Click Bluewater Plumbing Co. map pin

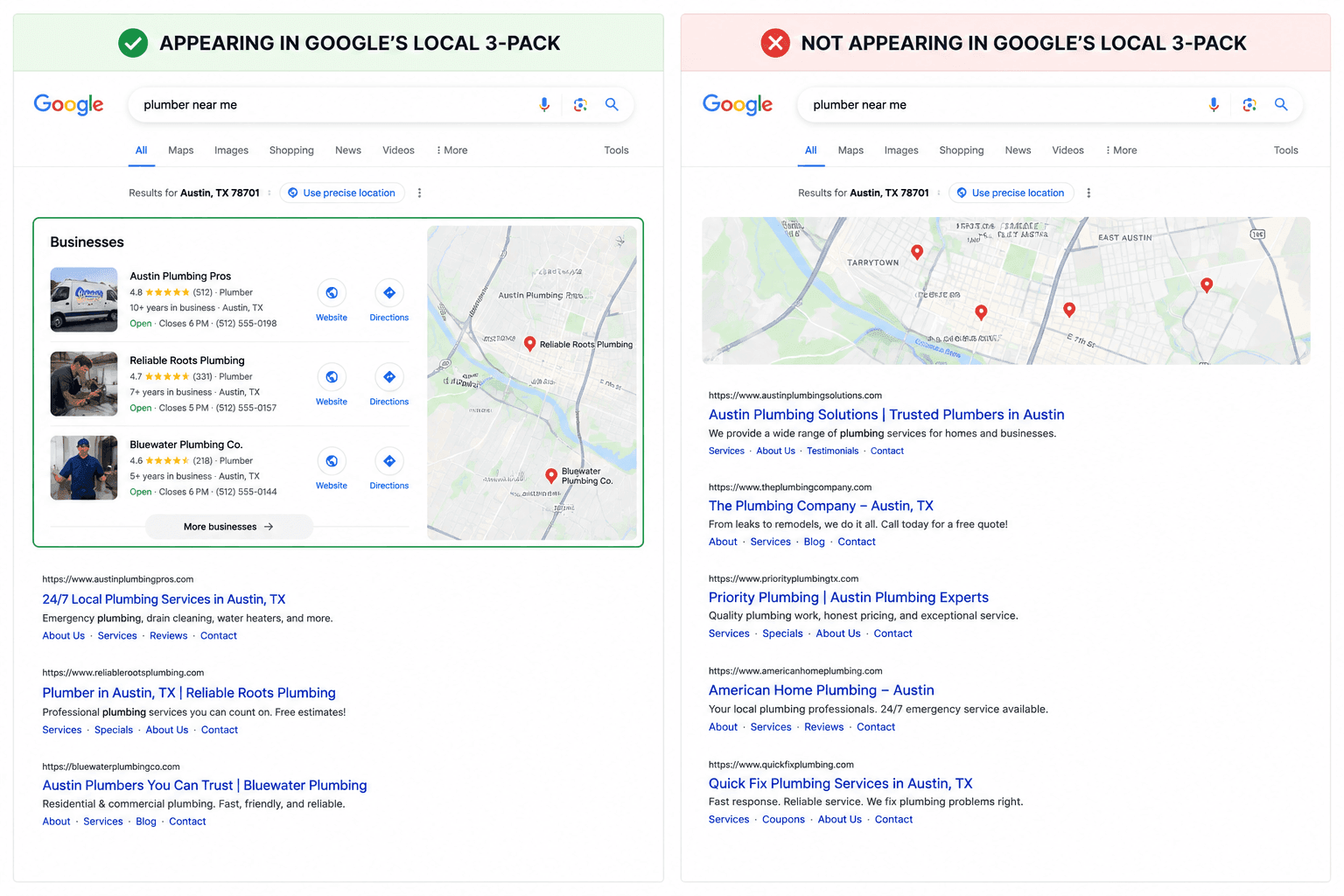pos(551,476)
